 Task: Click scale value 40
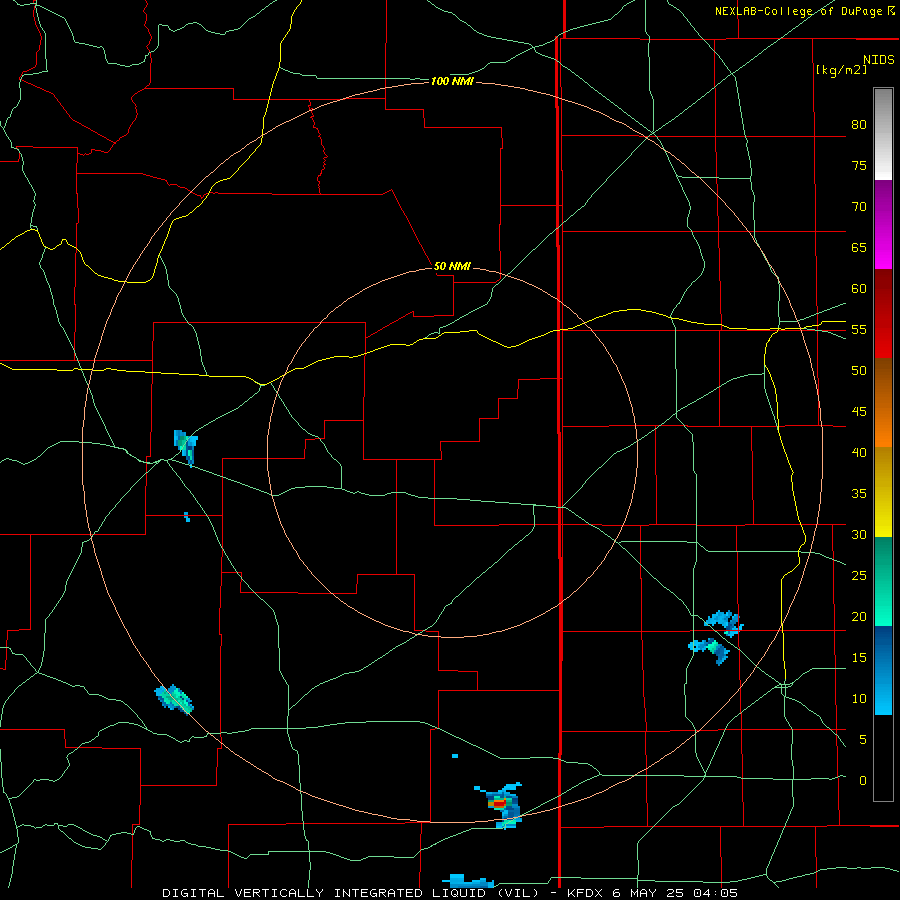click(859, 453)
